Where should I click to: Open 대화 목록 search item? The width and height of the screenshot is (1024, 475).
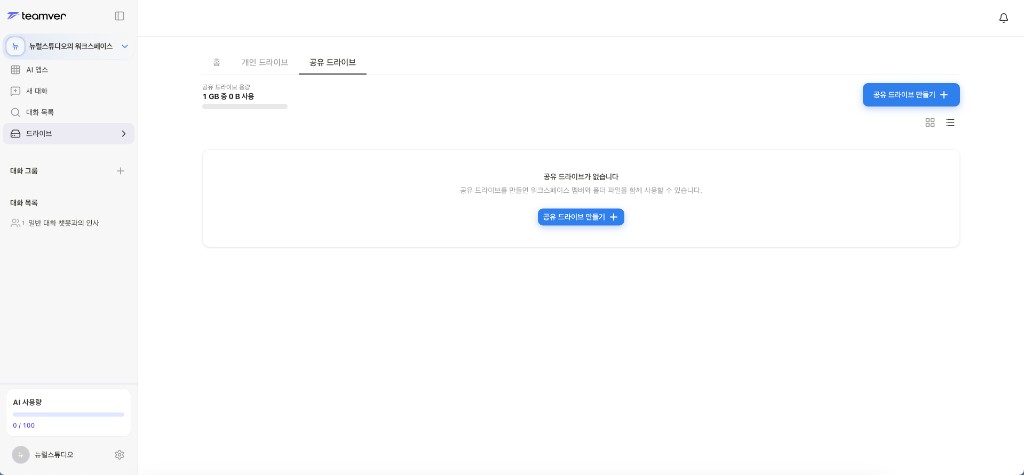pos(69,112)
